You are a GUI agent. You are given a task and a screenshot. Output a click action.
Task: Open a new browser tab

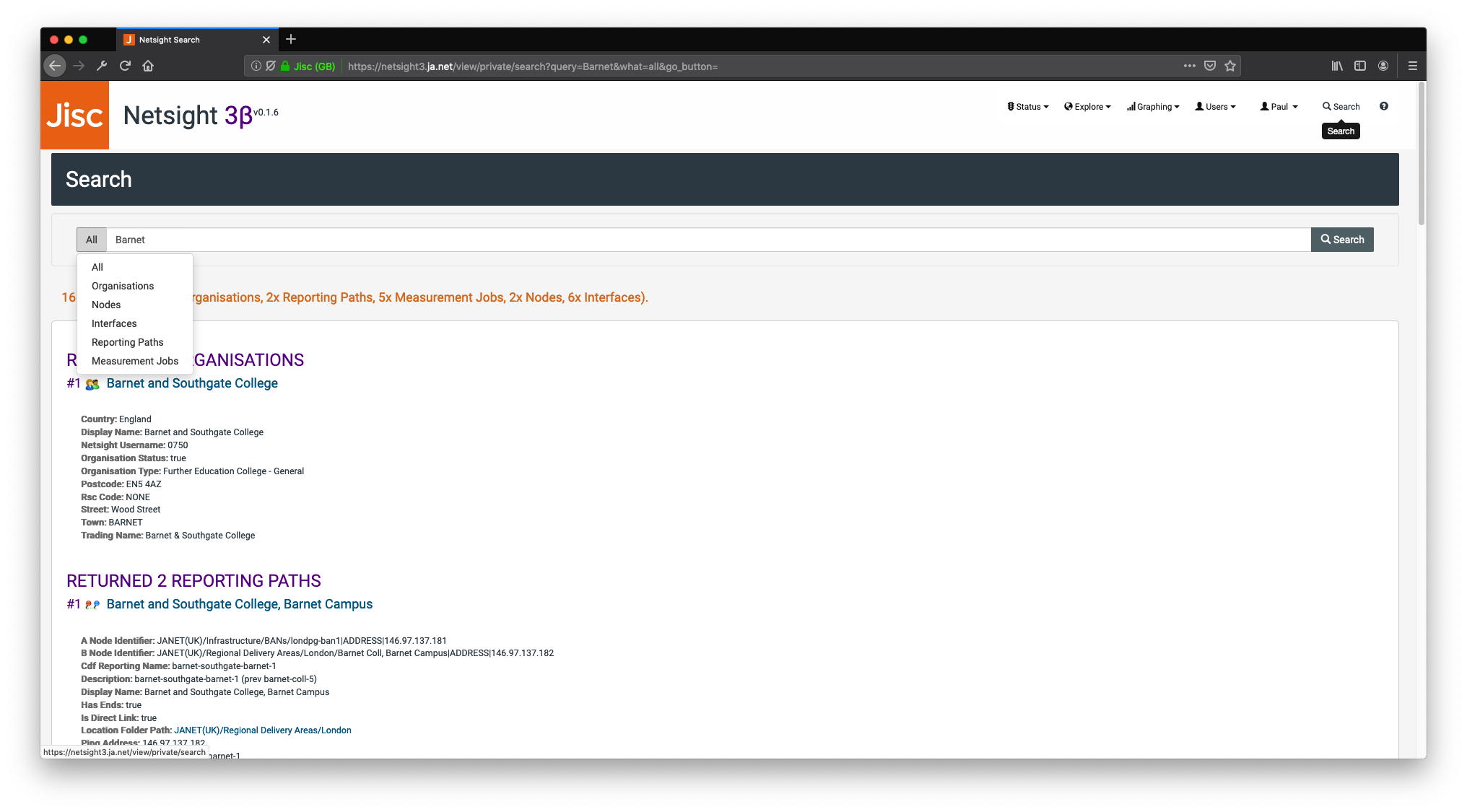click(291, 39)
